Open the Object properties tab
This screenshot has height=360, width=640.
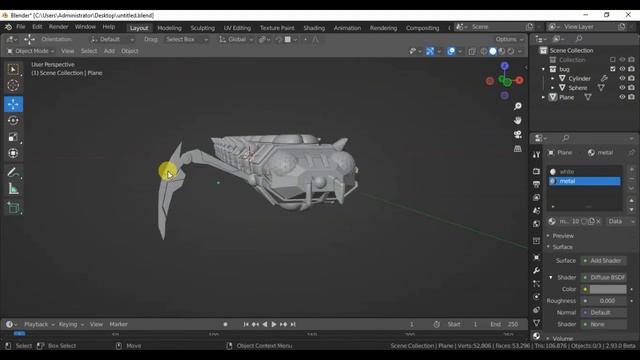[536, 257]
